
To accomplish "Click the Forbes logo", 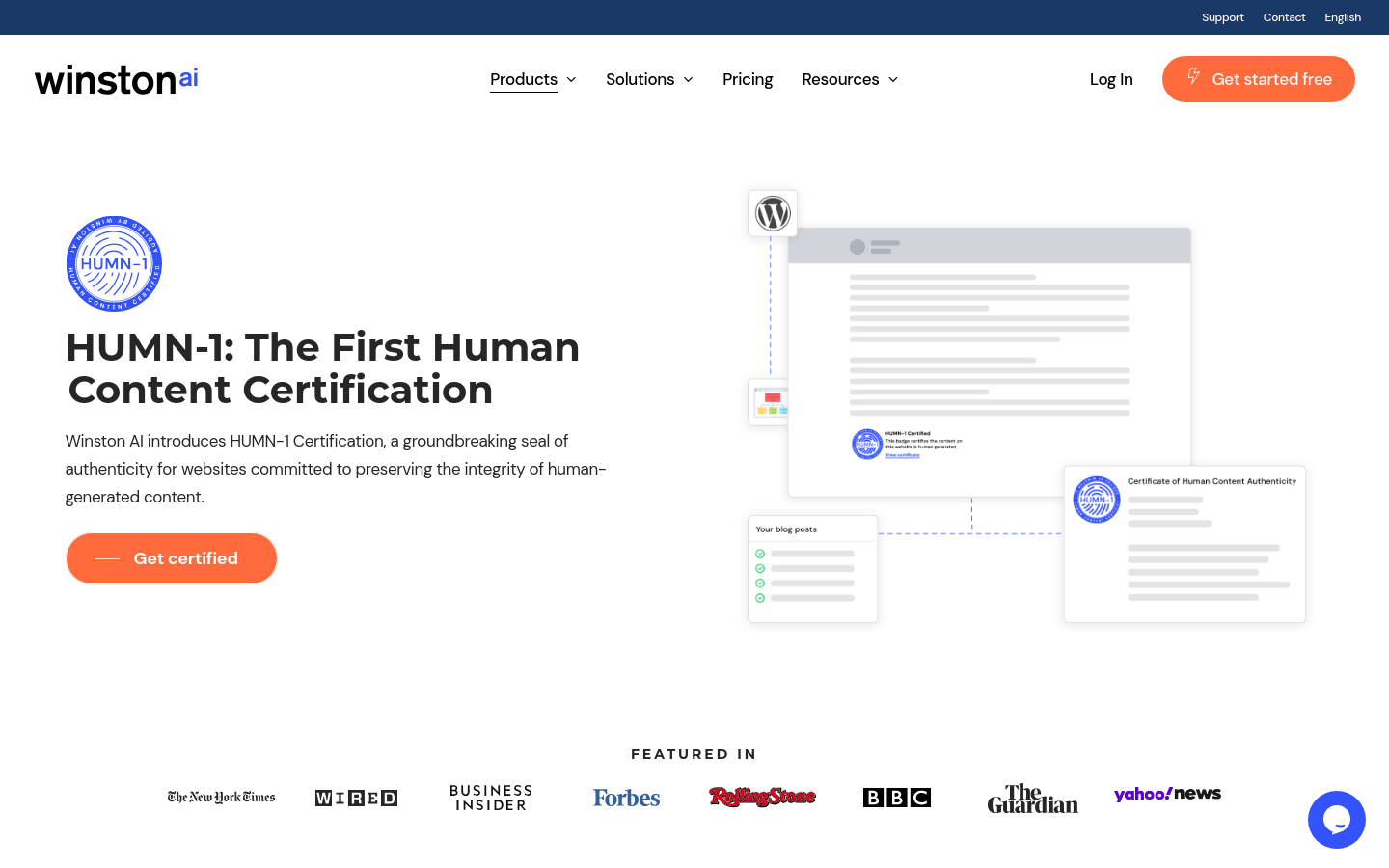I will point(626,798).
